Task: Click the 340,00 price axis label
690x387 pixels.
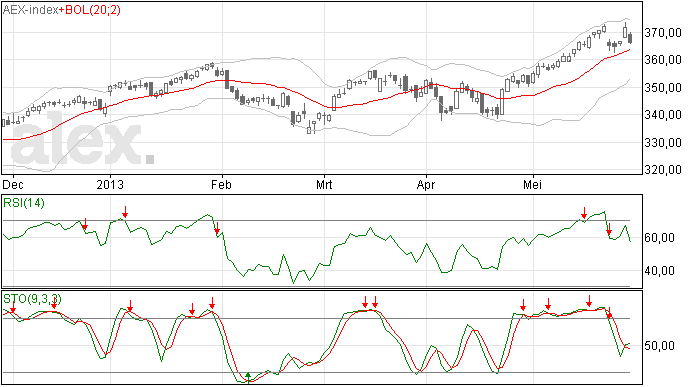Action: click(662, 115)
